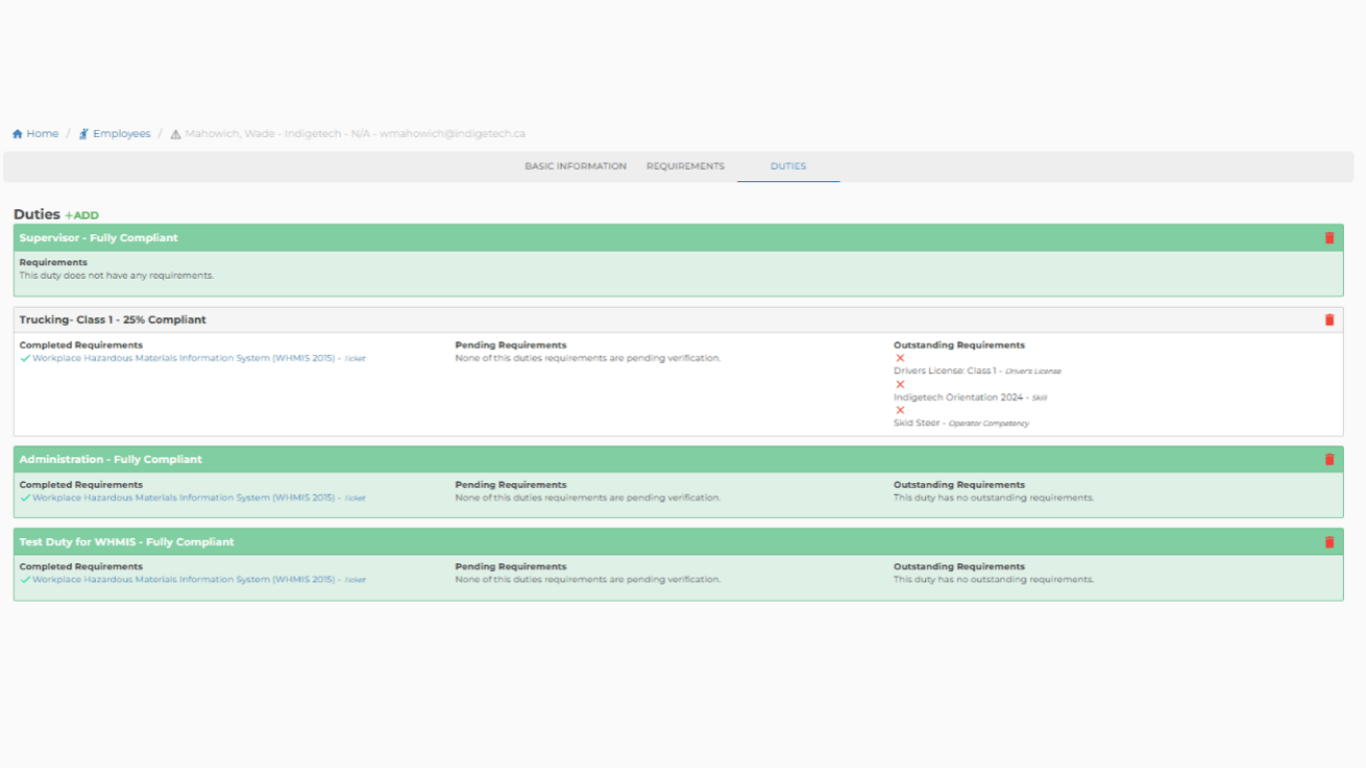
Task: Click the Home house icon in breadcrumb
Action: [17, 134]
